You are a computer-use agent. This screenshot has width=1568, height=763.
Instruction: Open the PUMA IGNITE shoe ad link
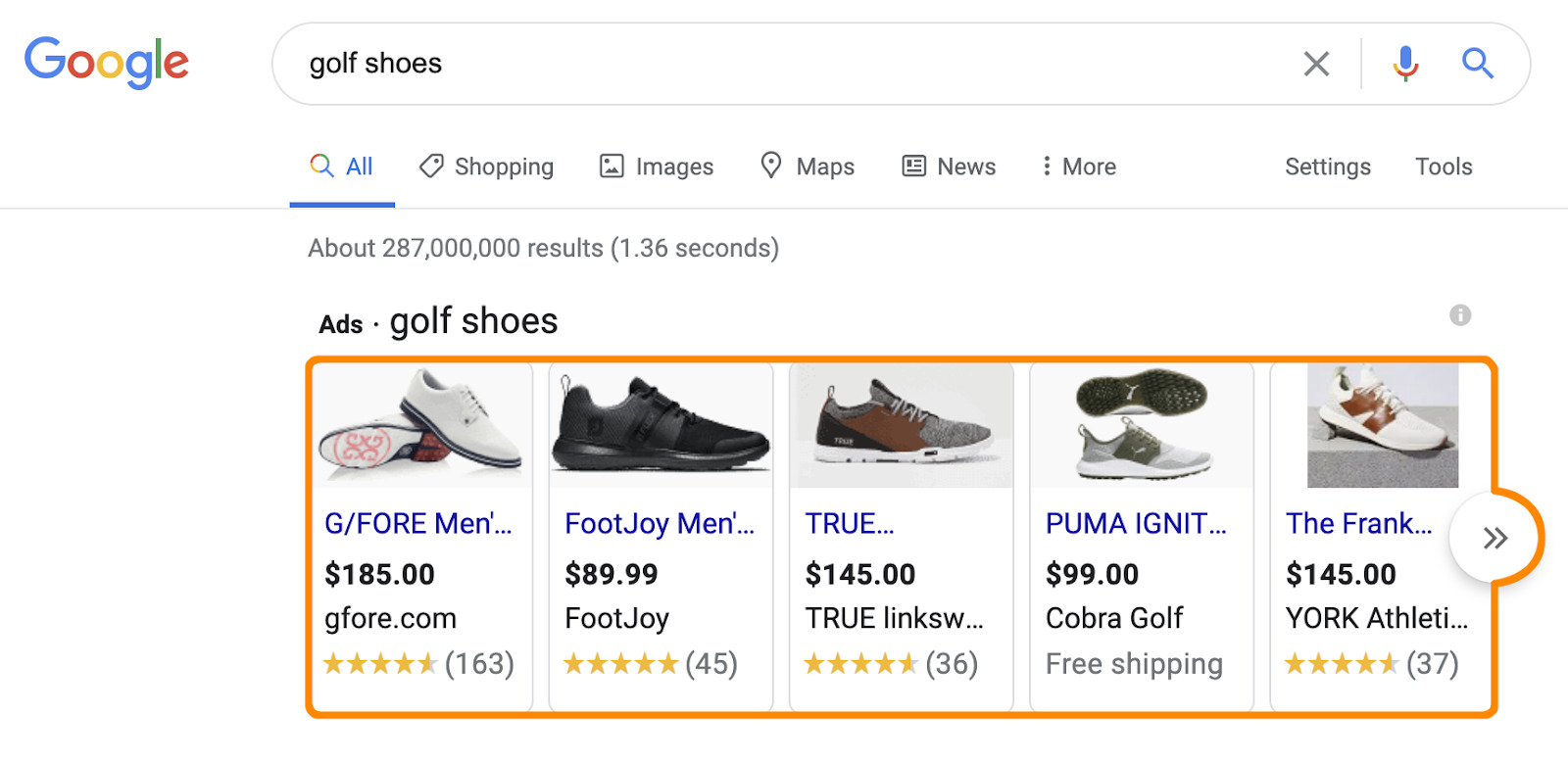point(1136,524)
